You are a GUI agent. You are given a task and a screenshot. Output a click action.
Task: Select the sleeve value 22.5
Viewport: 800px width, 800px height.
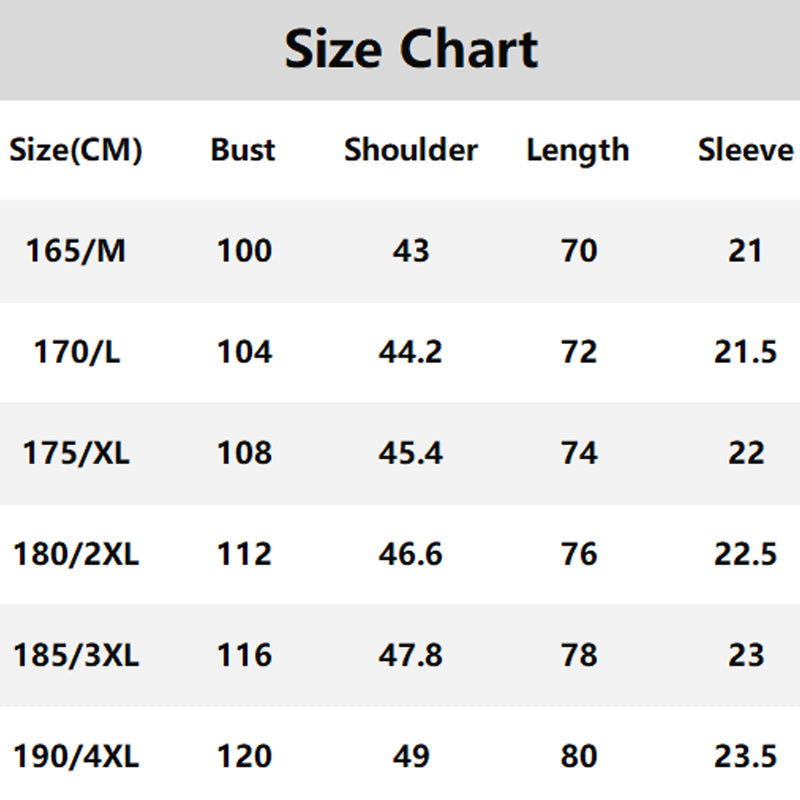745,554
